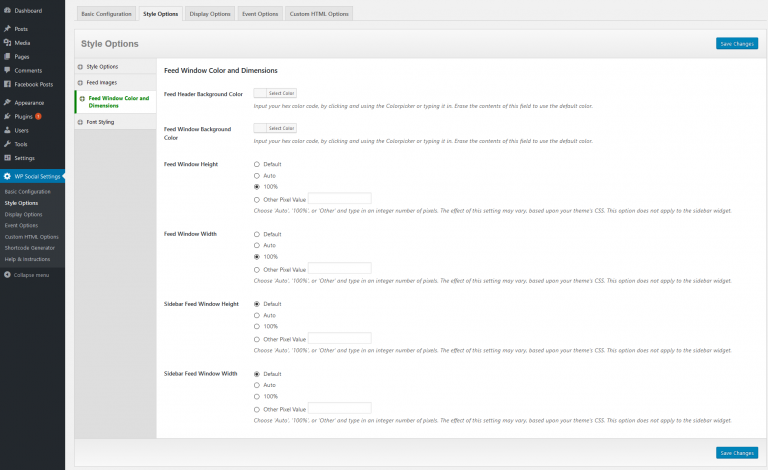Click the Posts pin icon
Screen dimensions: 768x470
click(x=8, y=29)
